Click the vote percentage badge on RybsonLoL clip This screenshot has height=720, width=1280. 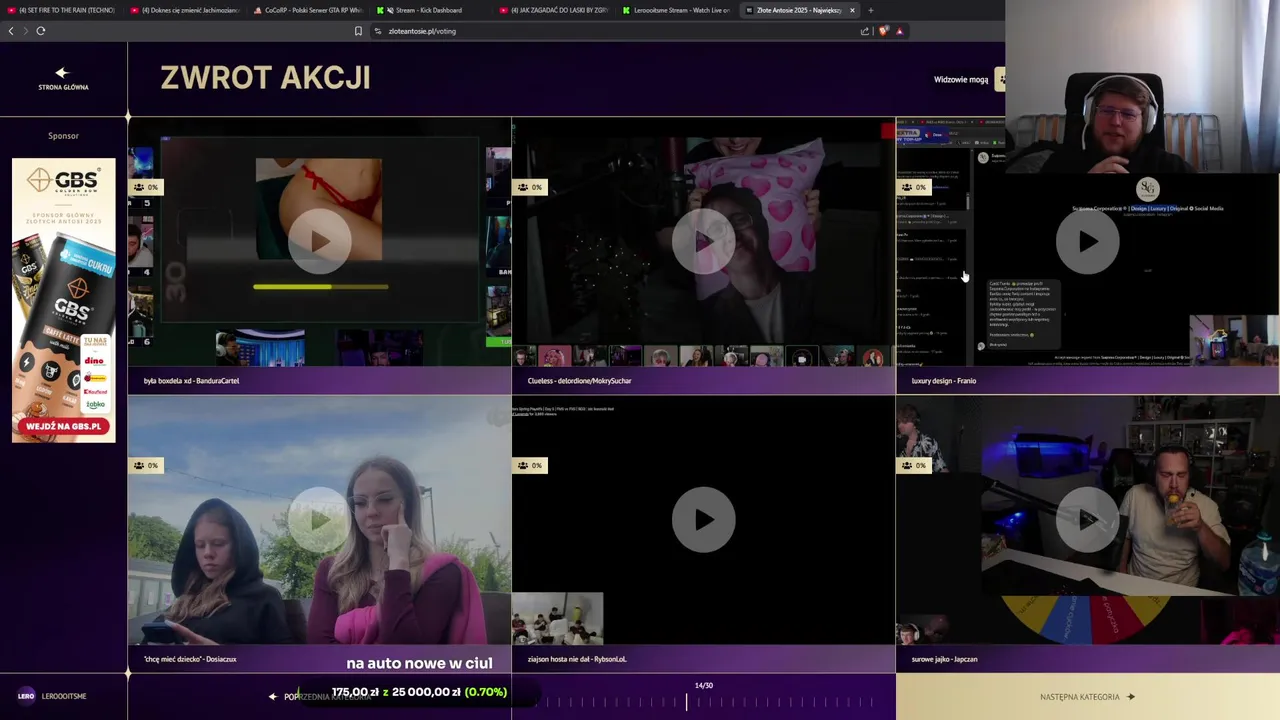[x=529, y=465]
